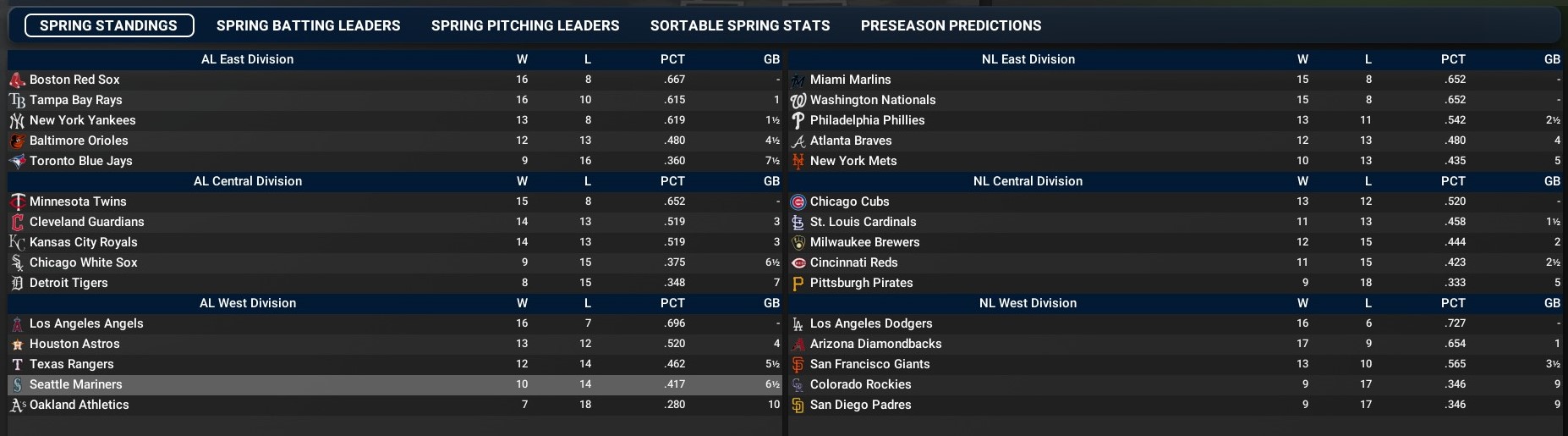The height and width of the screenshot is (436, 1568).
Task: Open the Spring Pitching Leaders tab
Action: pos(525,26)
